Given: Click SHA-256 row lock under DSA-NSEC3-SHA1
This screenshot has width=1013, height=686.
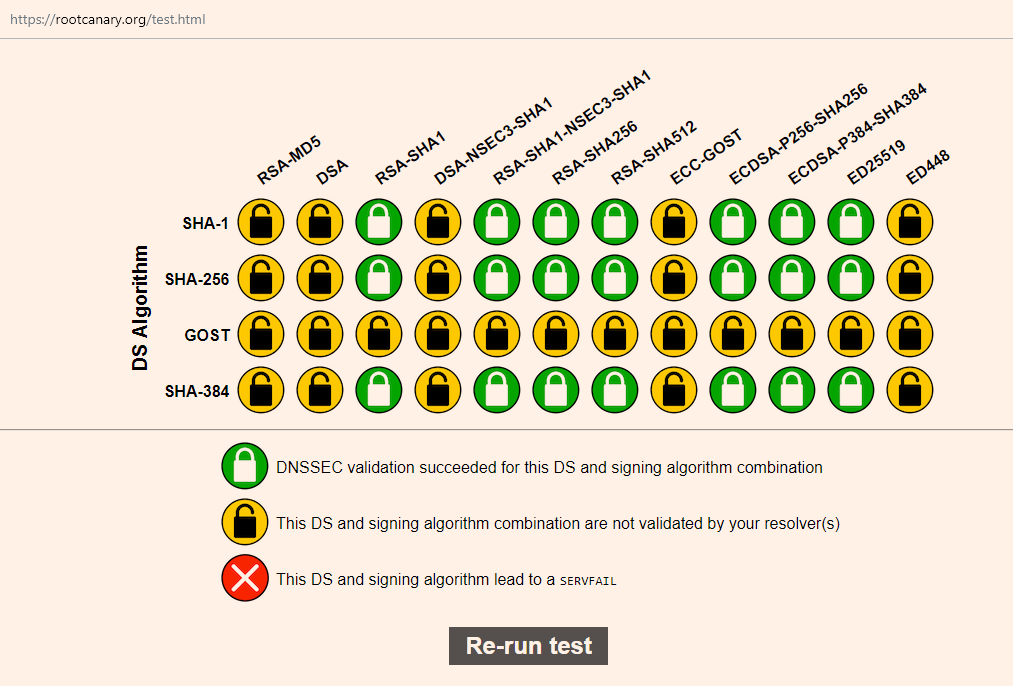Looking at the screenshot, I should pyautogui.click(x=438, y=278).
